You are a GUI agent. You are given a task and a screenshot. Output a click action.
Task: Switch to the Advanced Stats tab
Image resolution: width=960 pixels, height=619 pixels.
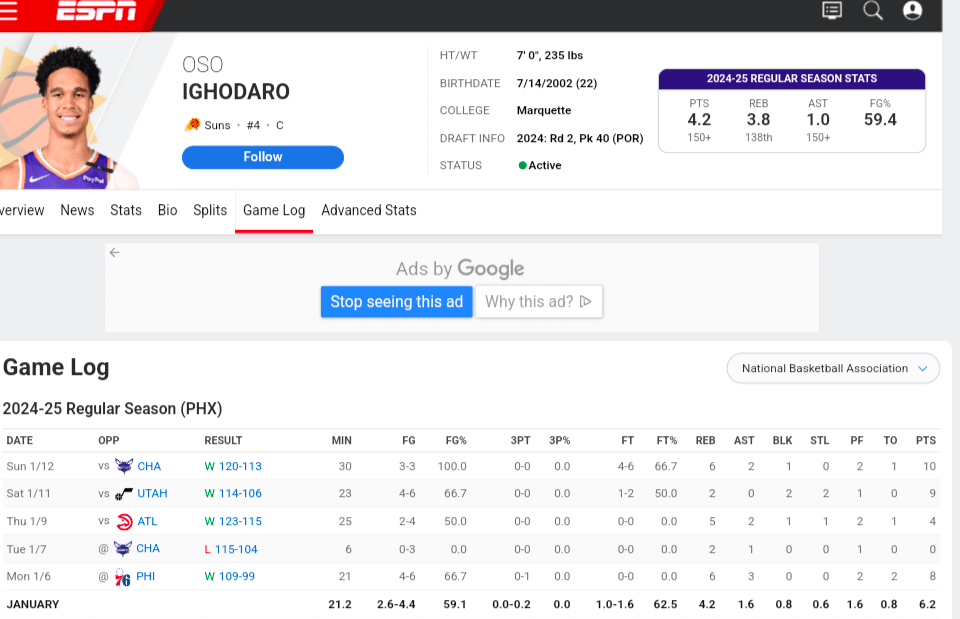click(x=368, y=210)
